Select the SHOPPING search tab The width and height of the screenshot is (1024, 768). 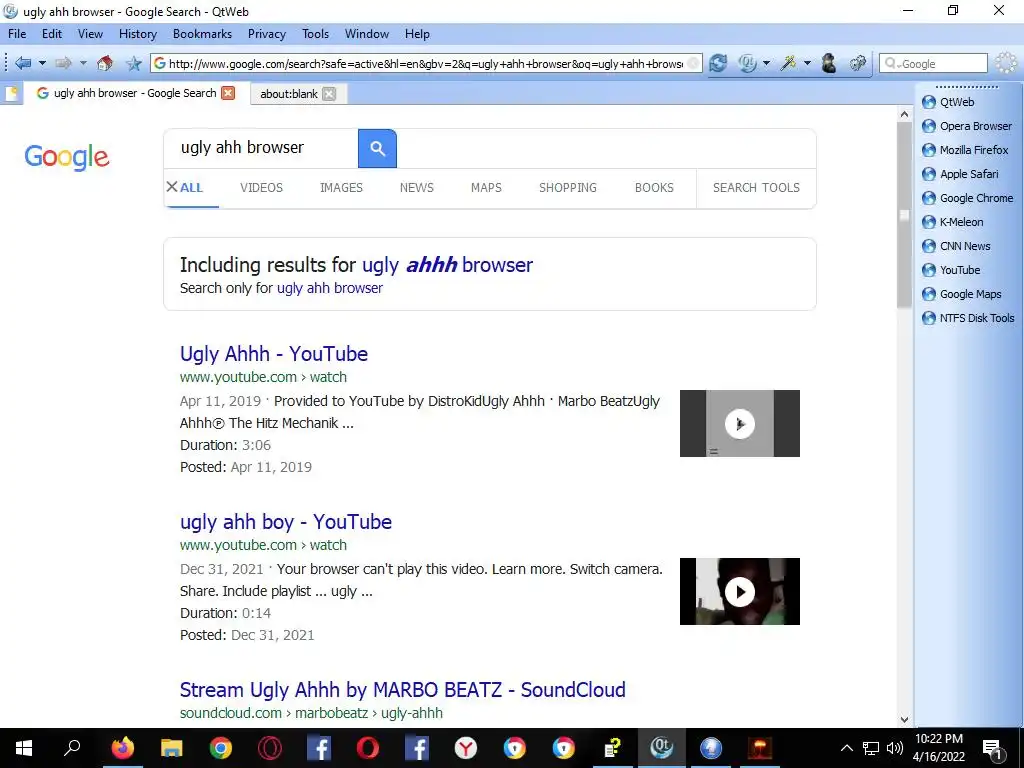click(x=568, y=187)
